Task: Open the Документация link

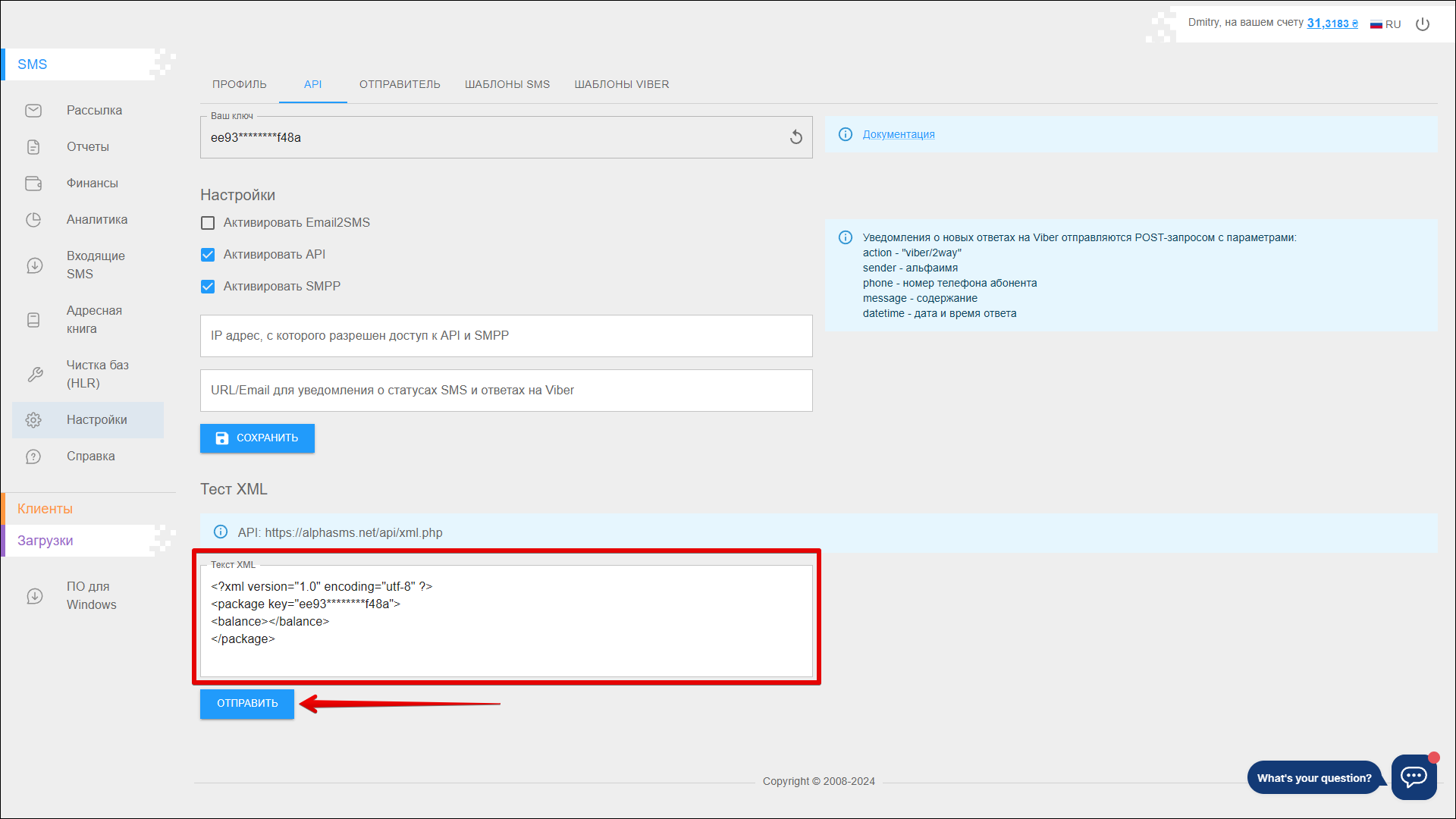Action: (898, 134)
